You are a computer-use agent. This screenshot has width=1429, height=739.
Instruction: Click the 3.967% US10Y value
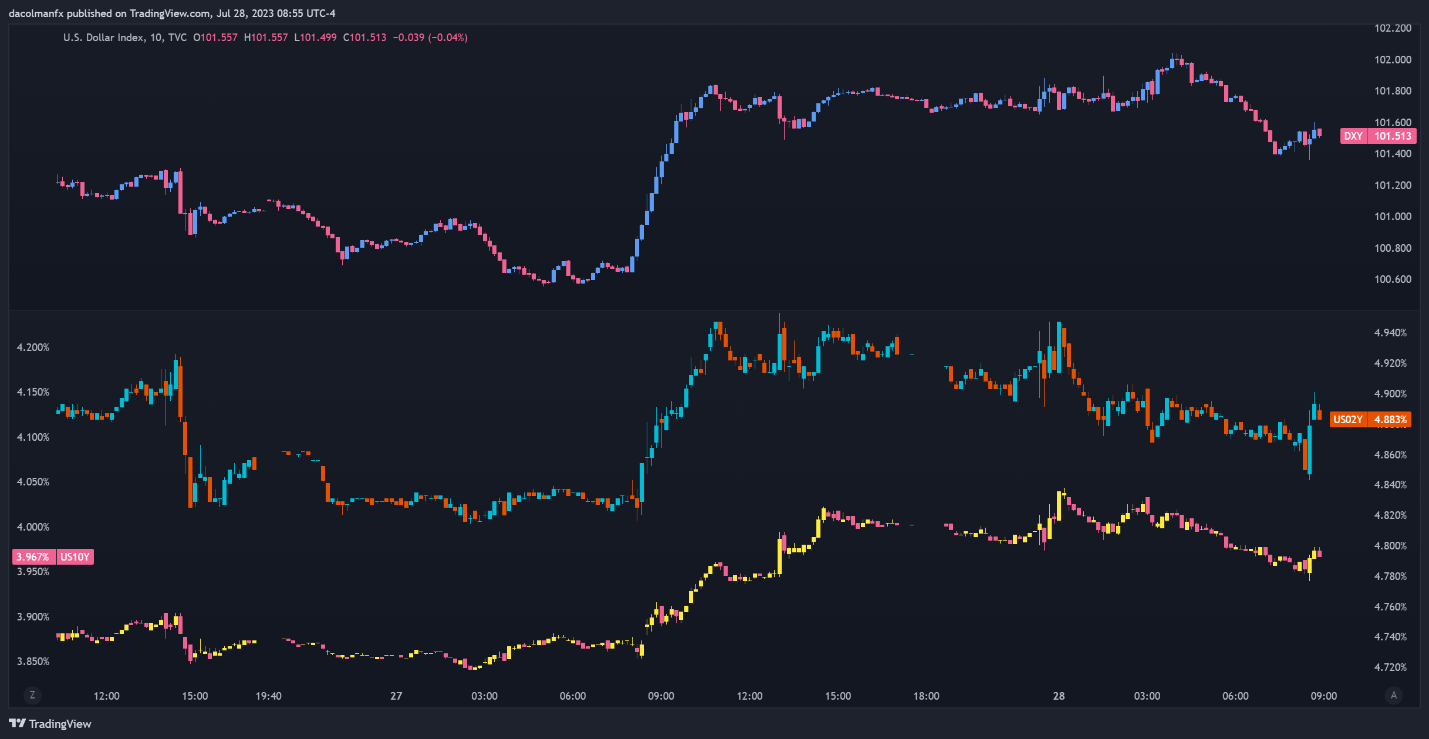[33, 556]
